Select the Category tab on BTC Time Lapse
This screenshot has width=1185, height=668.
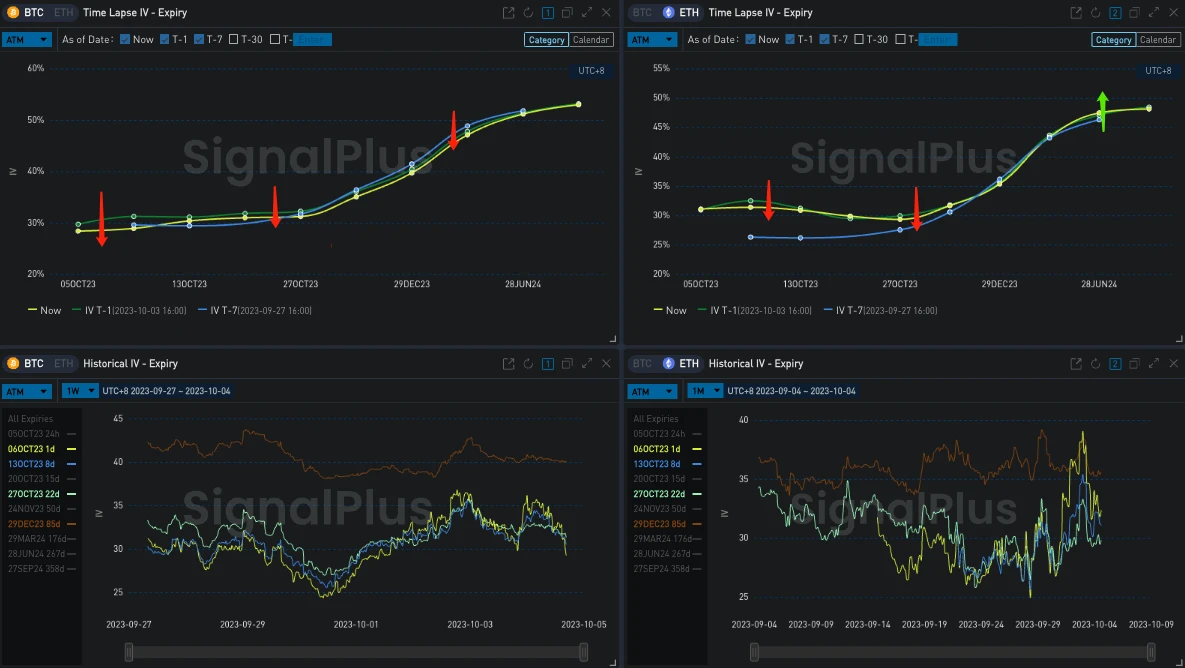546,39
